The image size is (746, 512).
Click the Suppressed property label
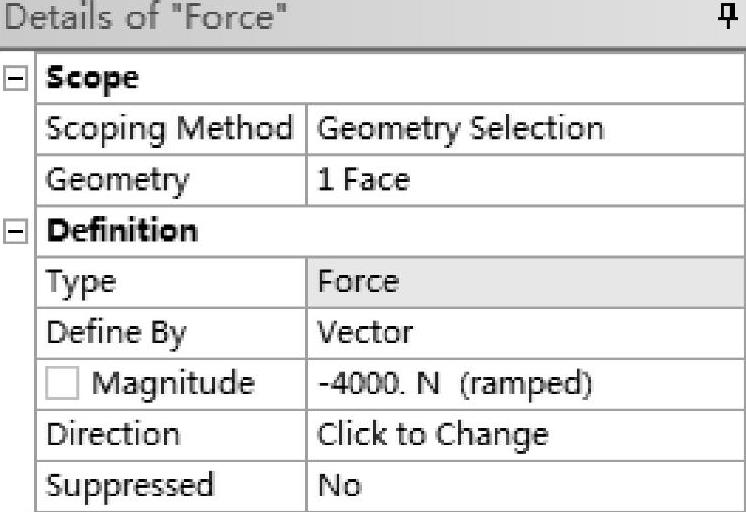coord(130,486)
